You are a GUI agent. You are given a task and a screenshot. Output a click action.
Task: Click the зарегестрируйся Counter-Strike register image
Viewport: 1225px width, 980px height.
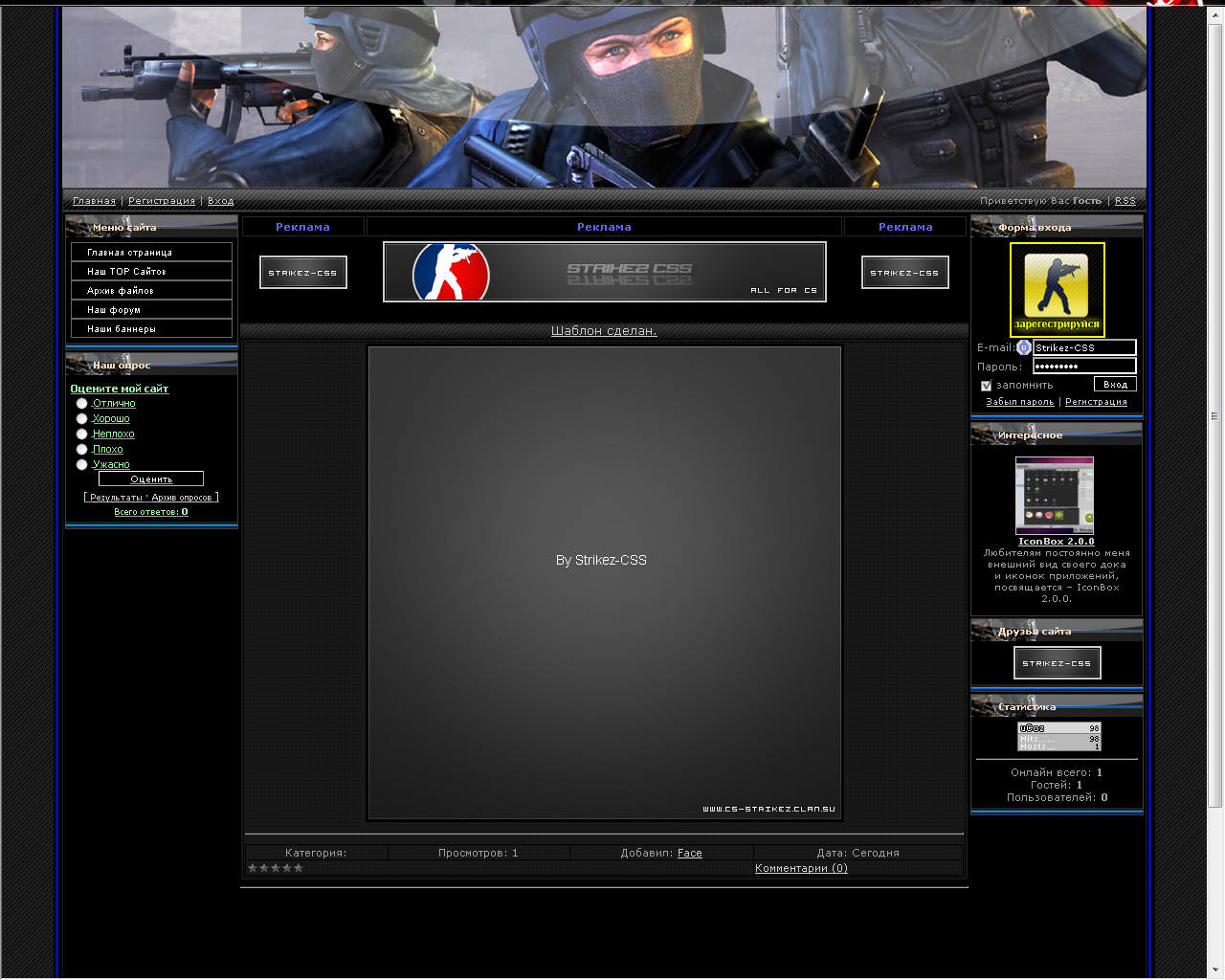pyautogui.click(x=1058, y=290)
